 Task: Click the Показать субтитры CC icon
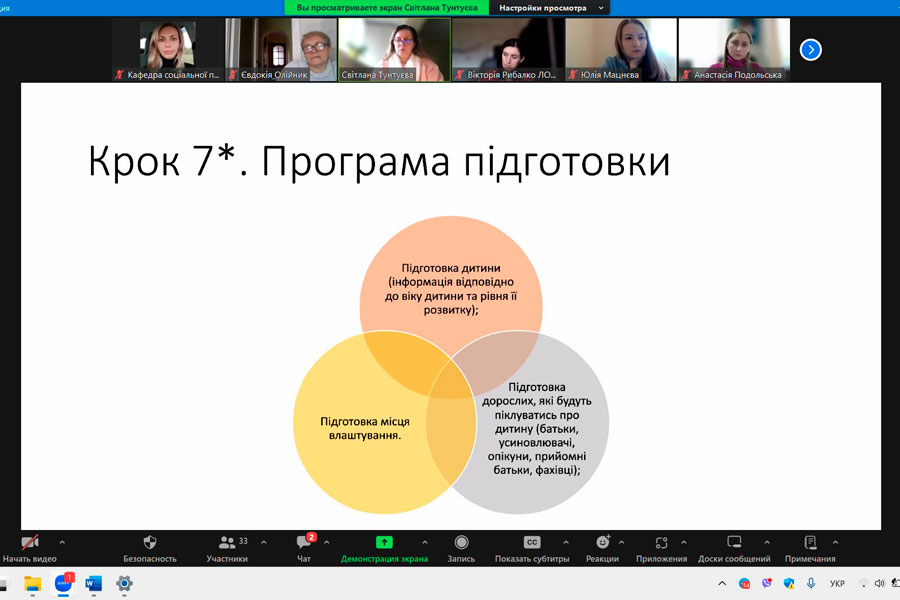pyautogui.click(x=532, y=542)
